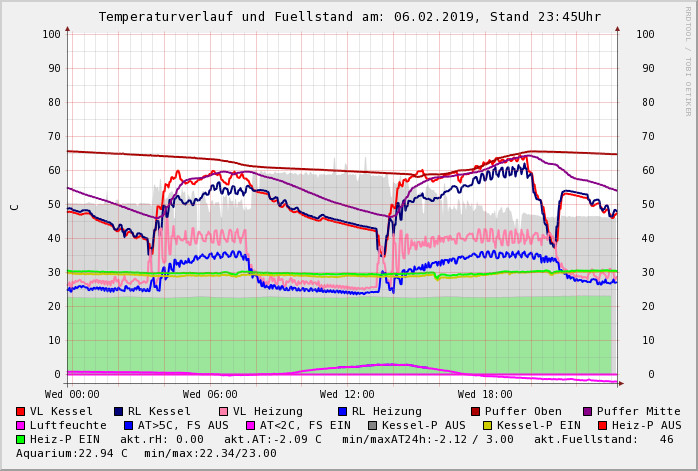Select the purple Puffer Mitte legend swatch
The width and height of the screenshot is (698, 471).
tap(588, 411)
